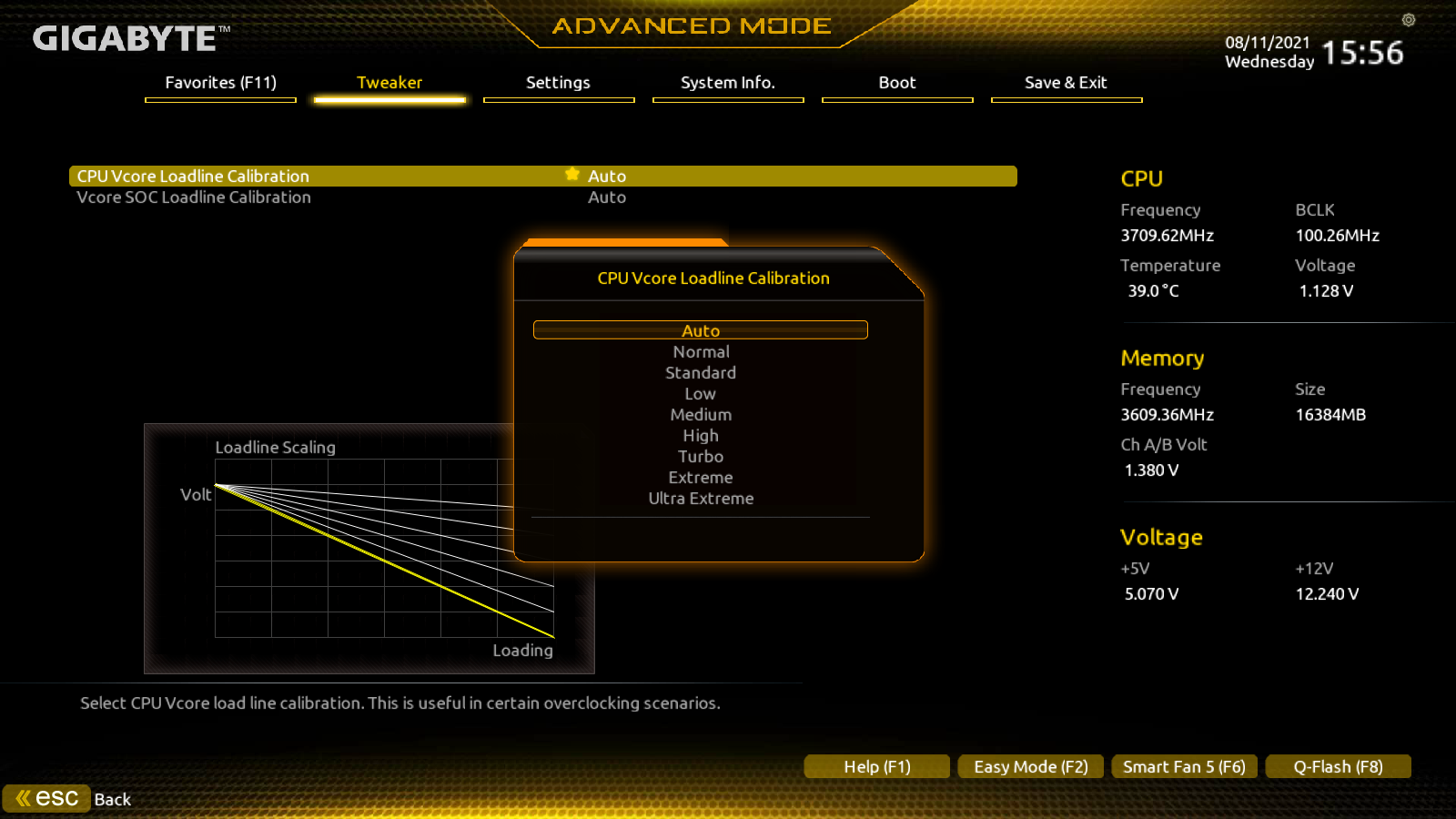Click the ADVANCED MODE header title
The height and width of the screenshot is (819, 1456).
692,25
